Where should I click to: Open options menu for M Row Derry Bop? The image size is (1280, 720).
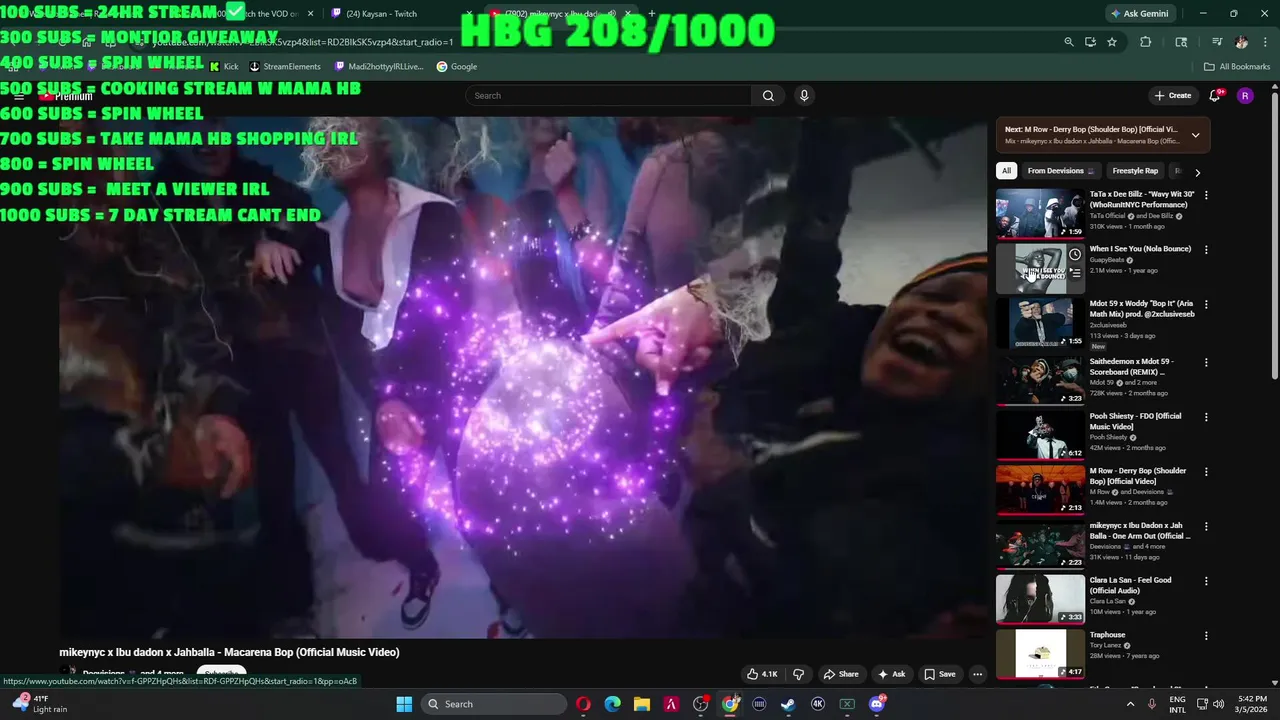coord(1206,471)
